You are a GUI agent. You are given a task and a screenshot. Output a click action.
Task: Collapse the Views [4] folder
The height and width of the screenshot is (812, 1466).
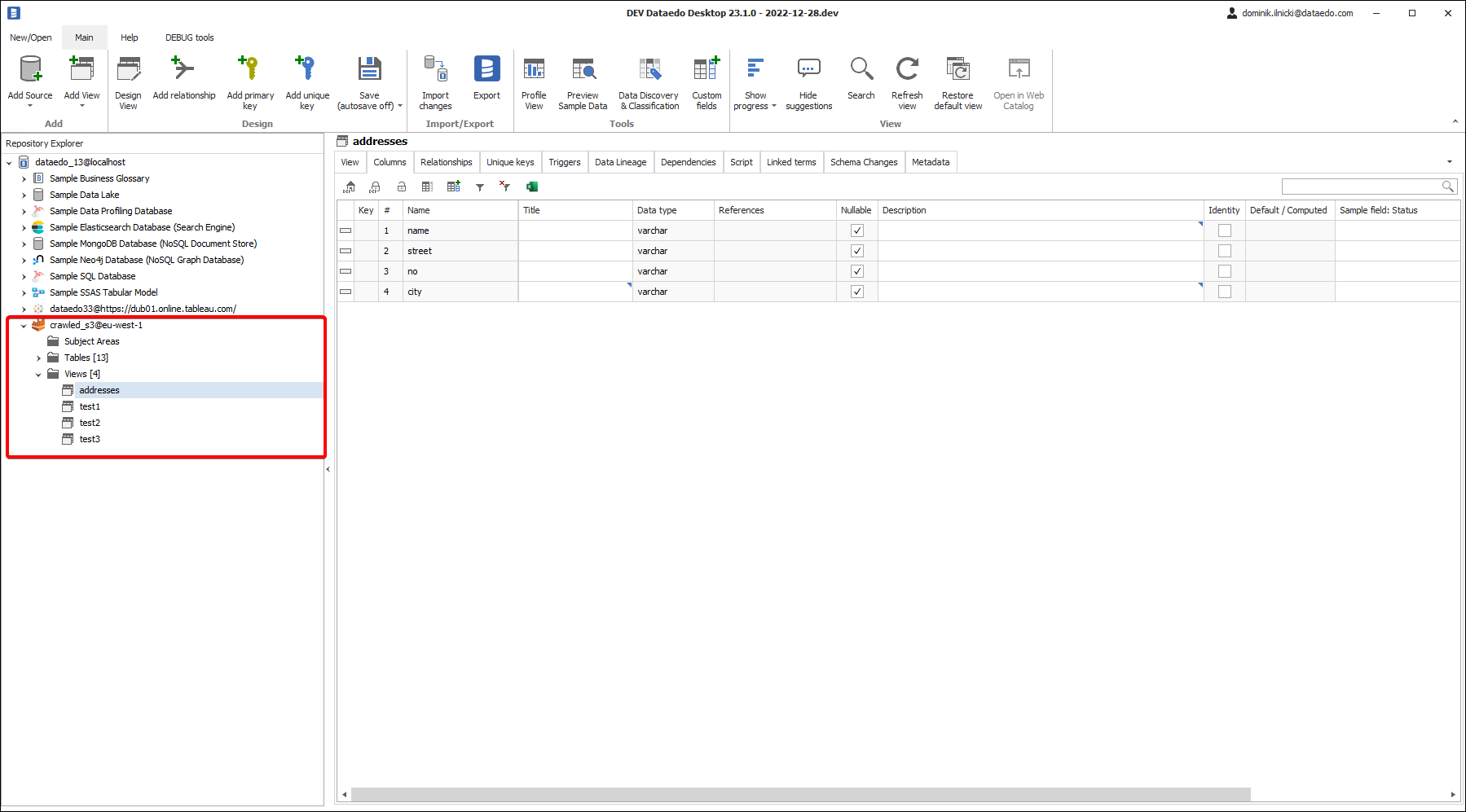(38, 375)
